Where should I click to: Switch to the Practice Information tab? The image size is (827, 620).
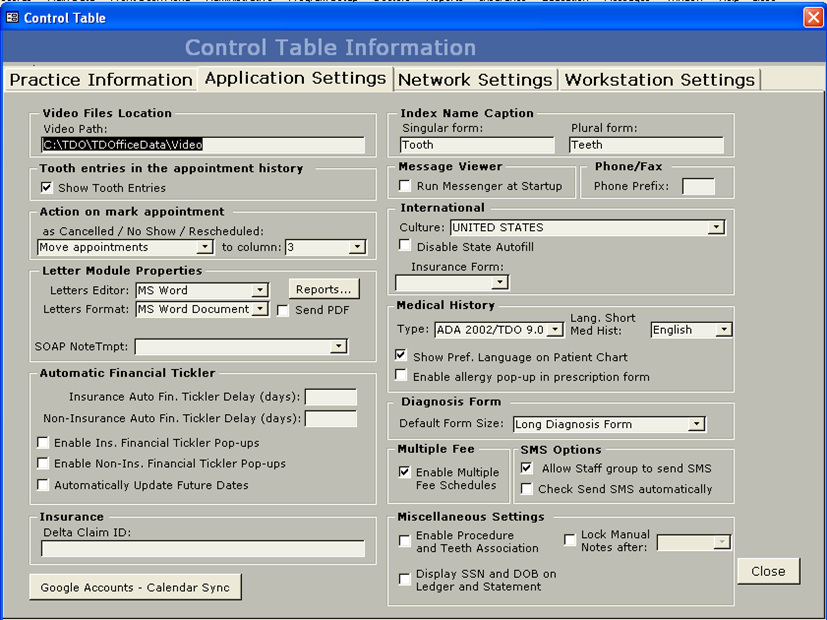pyautogui.click(x=101, y=80)
